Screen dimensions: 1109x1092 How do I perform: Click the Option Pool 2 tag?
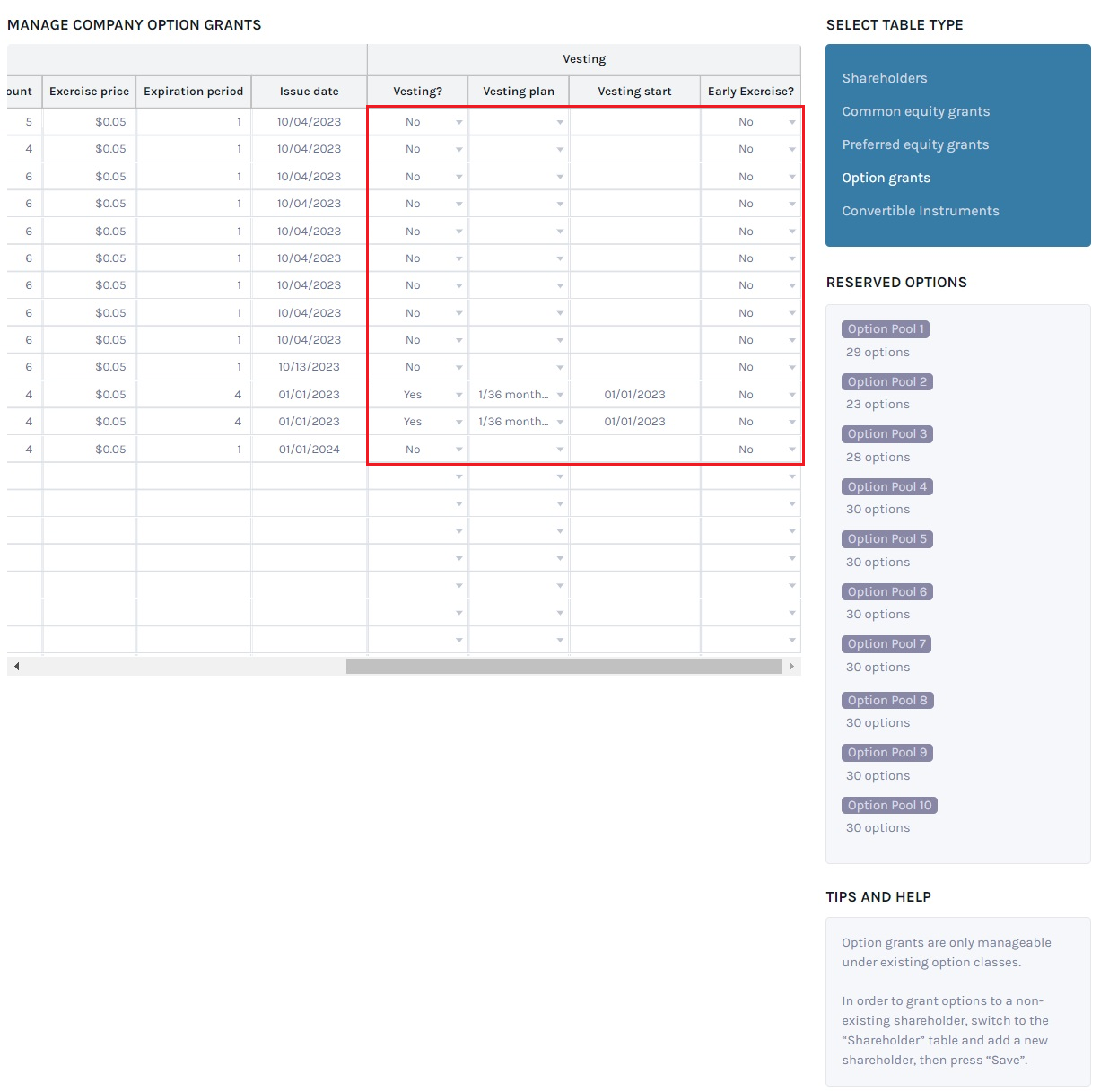(887, 381)
